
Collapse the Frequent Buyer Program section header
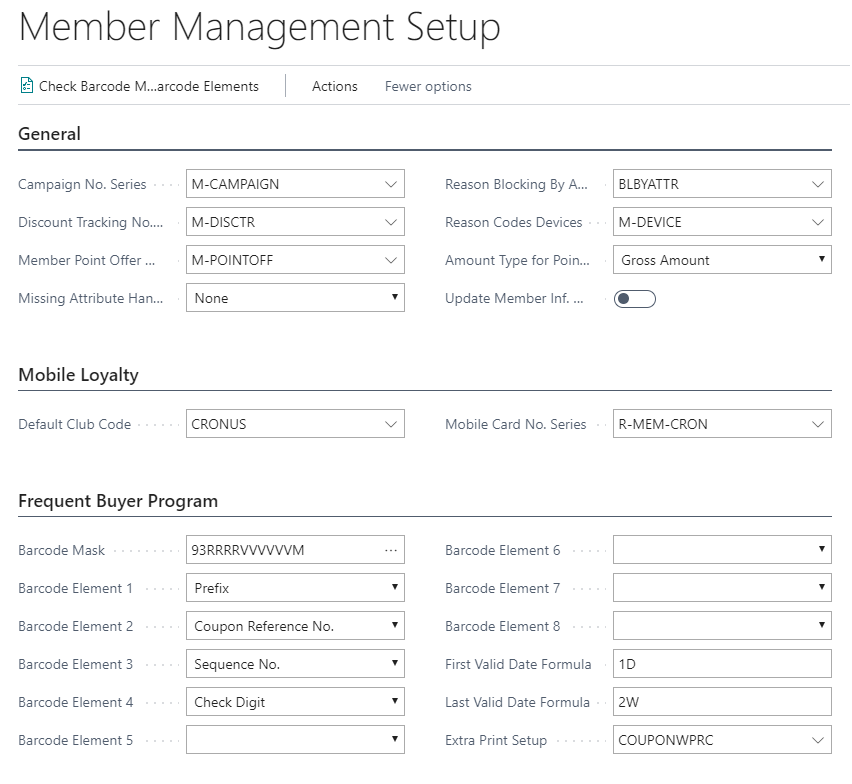(118, 501)
